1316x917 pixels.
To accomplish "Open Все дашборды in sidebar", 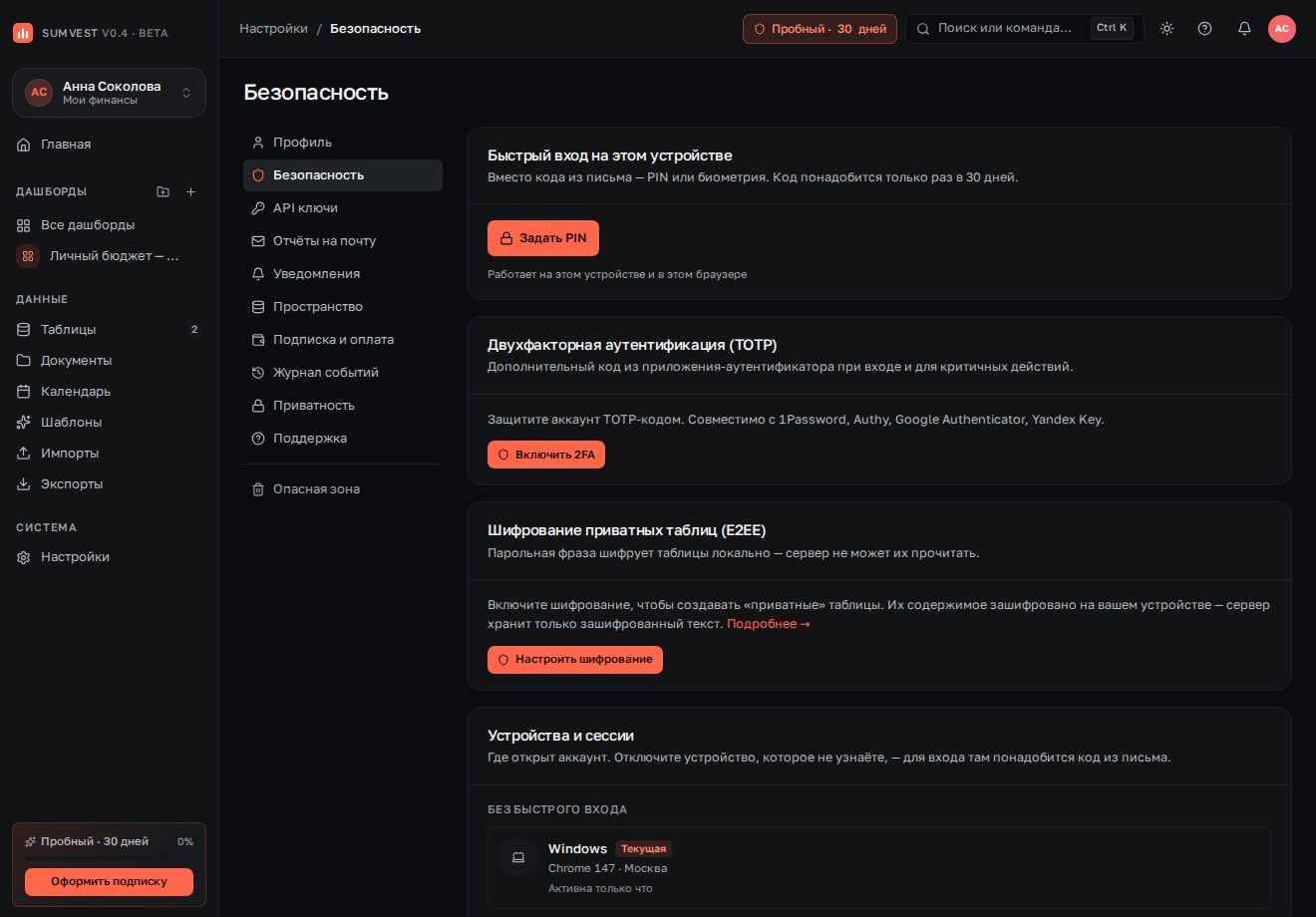I will tap(109, 225).
